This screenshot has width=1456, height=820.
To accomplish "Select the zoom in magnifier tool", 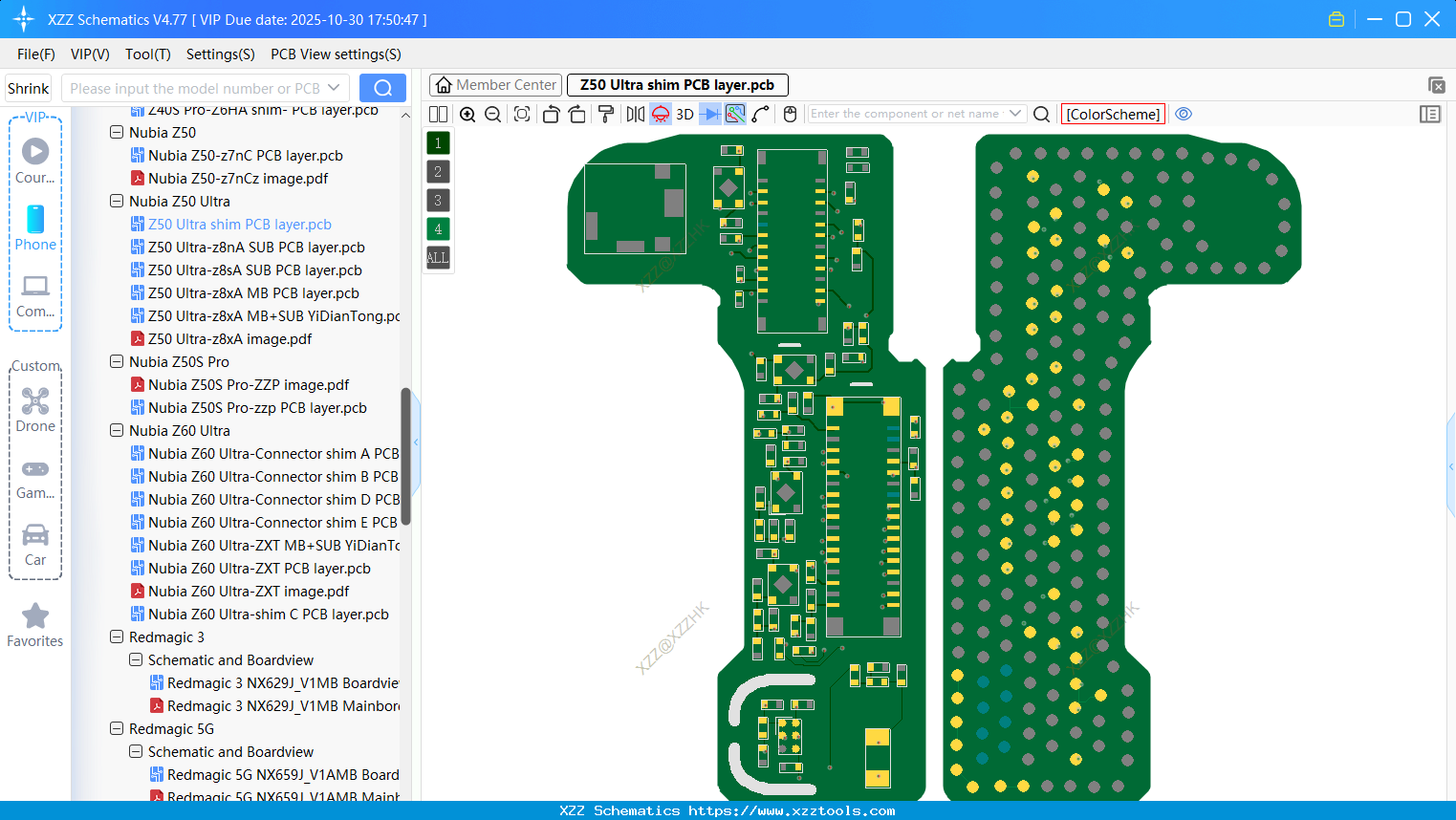I will tap(467, 114).
